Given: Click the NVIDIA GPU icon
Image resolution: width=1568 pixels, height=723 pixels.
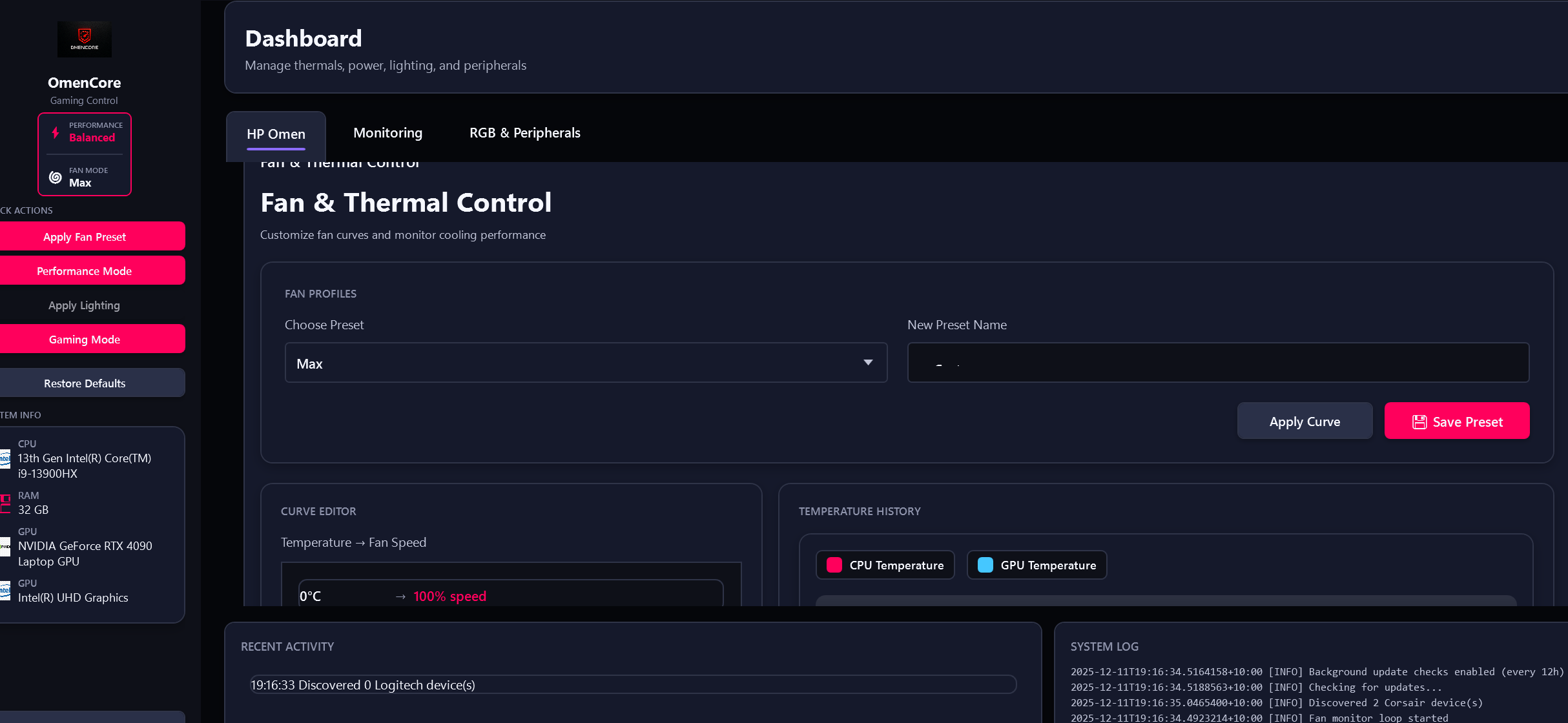Looking at the screenshot, I should coord(6,546).
